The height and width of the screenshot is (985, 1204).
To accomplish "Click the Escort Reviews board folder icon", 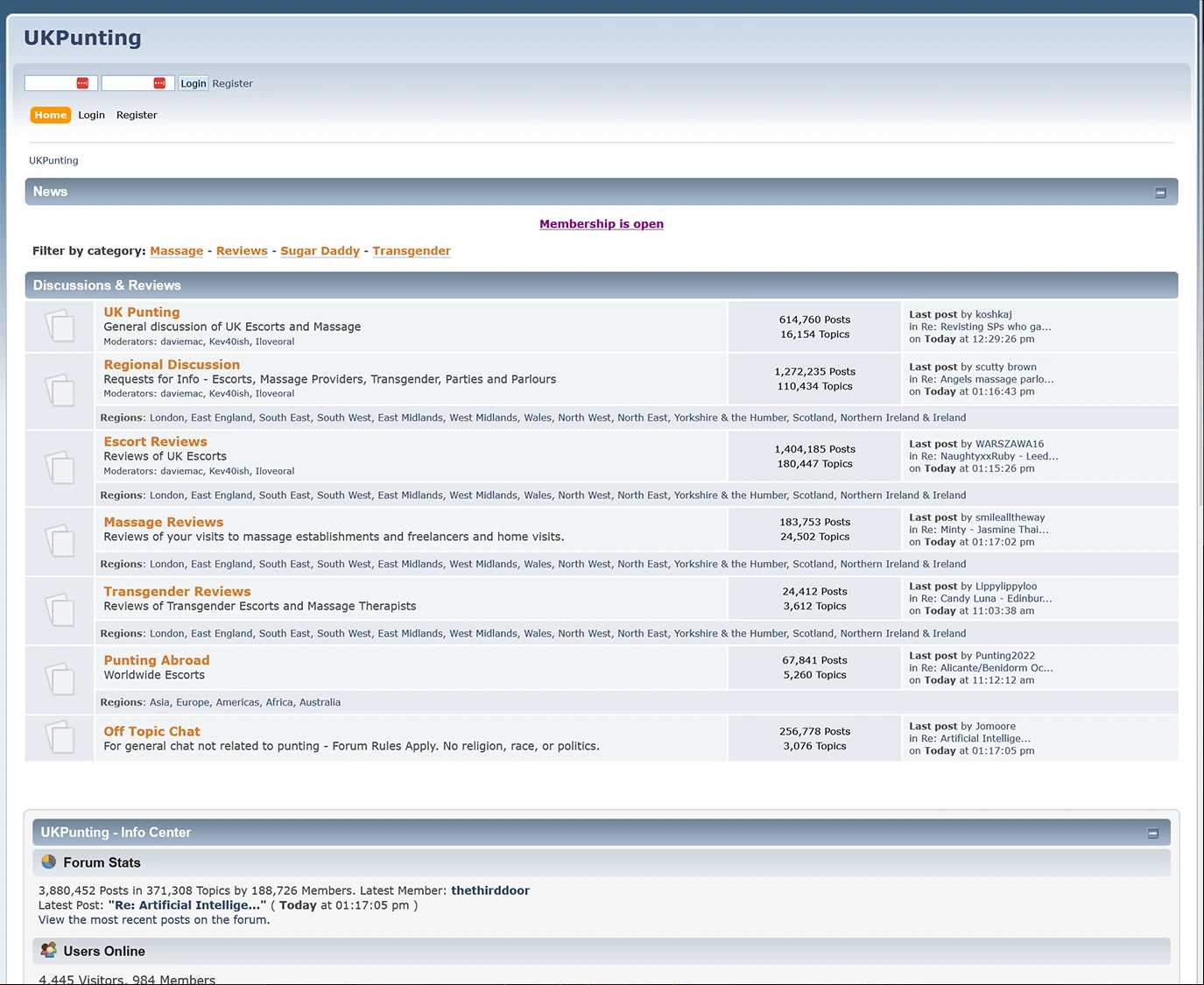I will pos(60,467).
